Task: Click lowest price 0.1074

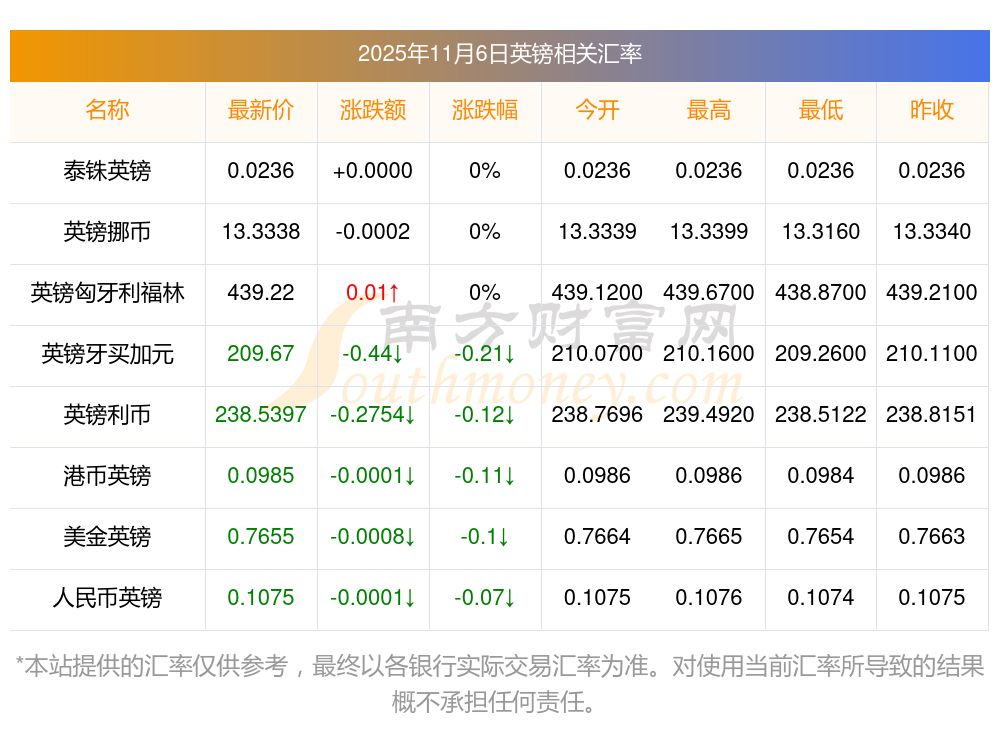Action: (x=821, y=598)
